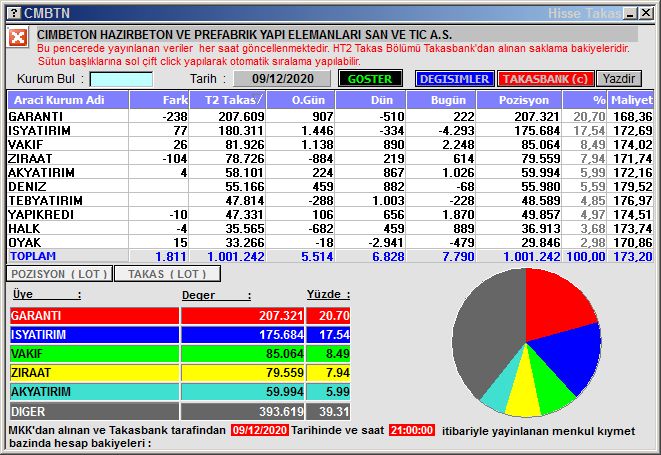Click the cyan AKYATIRIM legend bar
This screenshot has height=455, width=661.
point(94,391)
